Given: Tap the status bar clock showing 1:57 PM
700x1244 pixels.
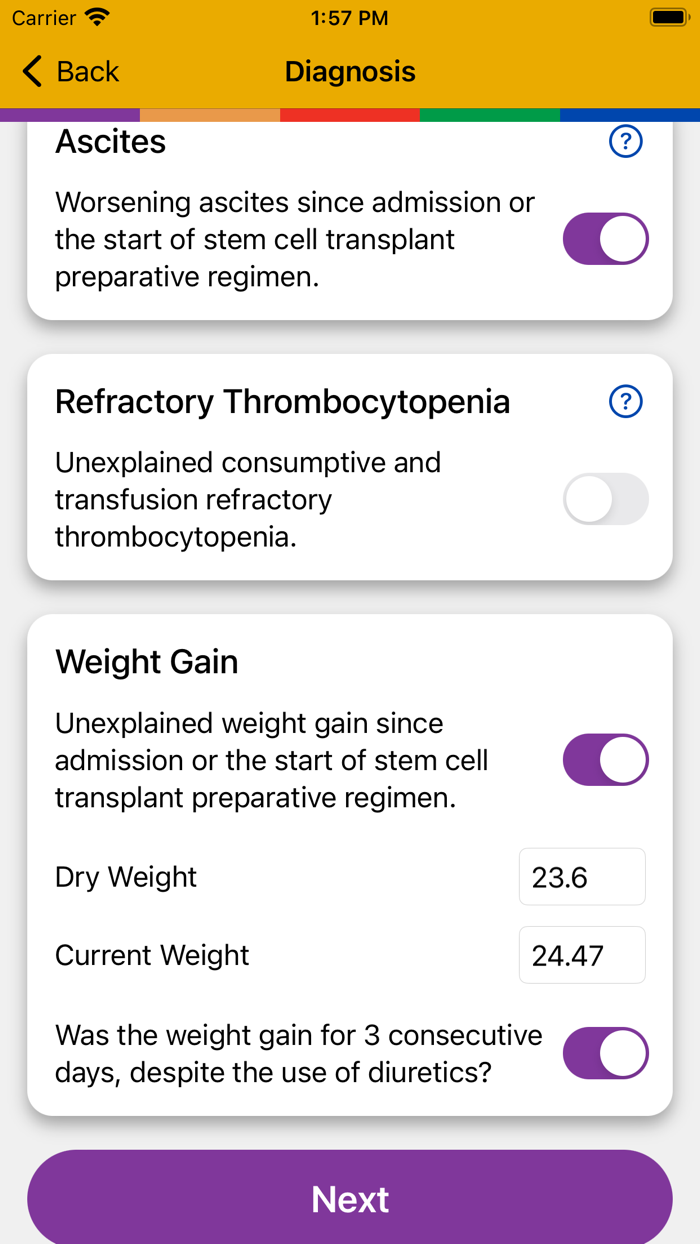Looking at the screenshot, I should 349,17.
